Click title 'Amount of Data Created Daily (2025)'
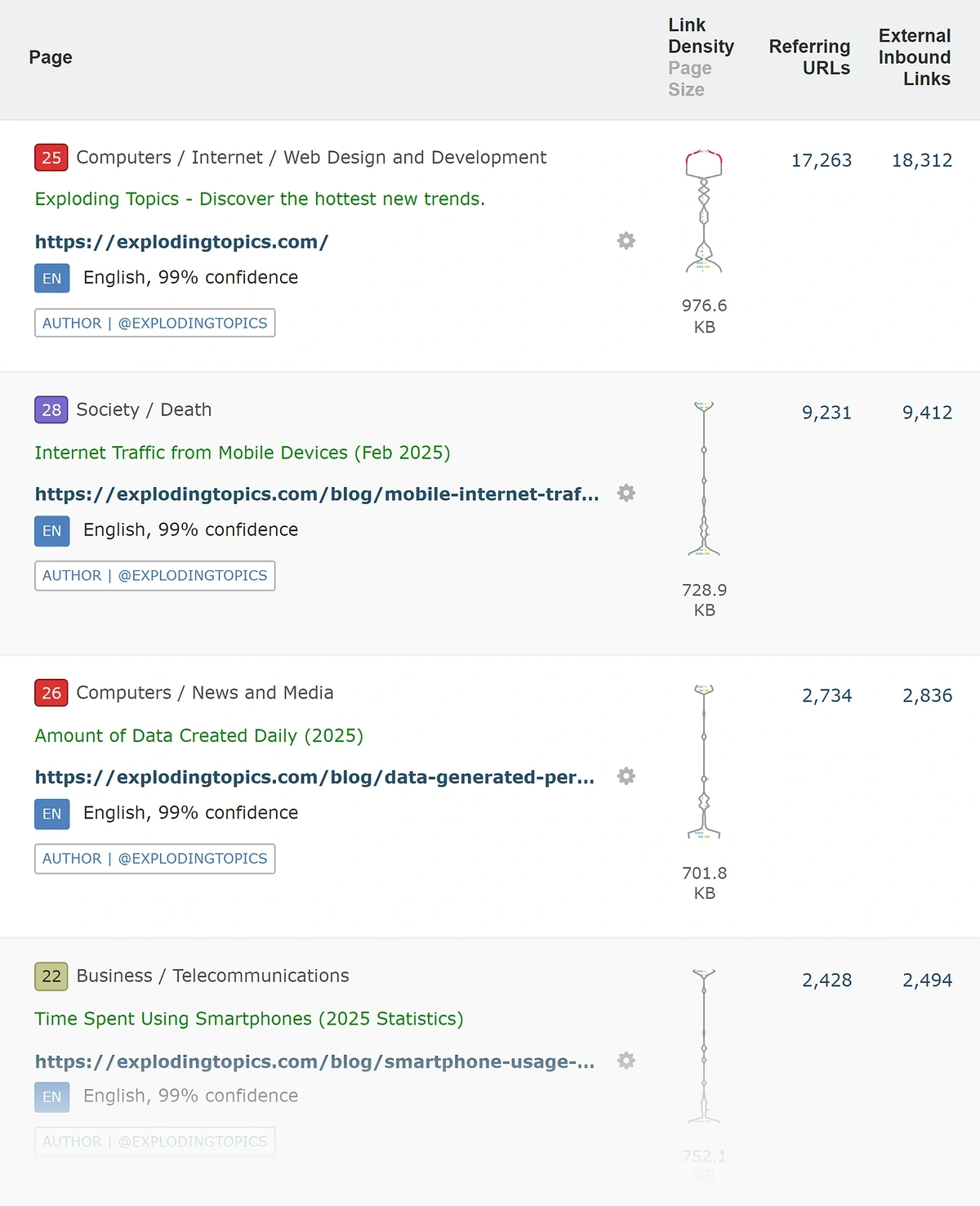 point(198,735)
